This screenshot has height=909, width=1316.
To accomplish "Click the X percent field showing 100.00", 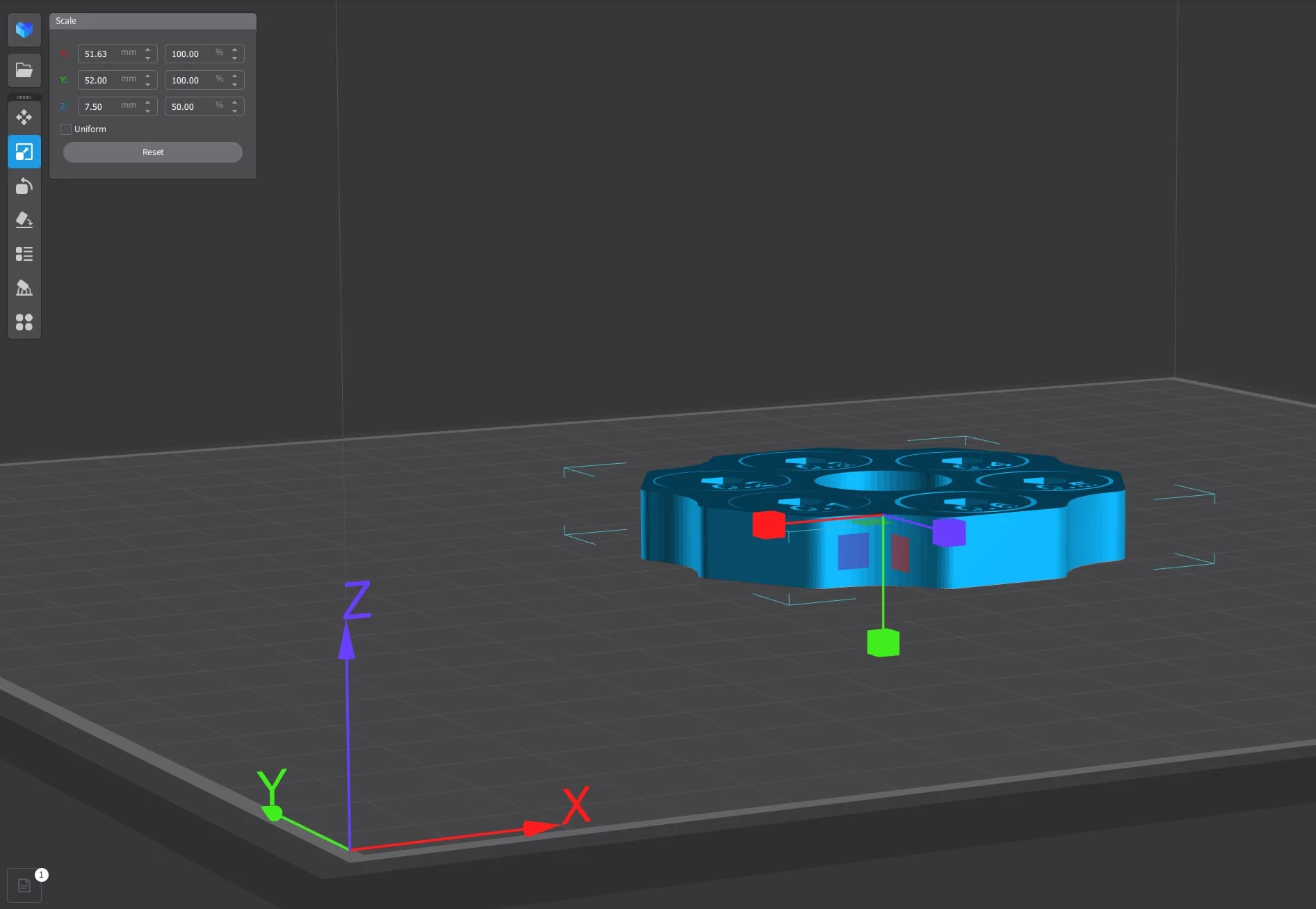I will [x=188, y=54].
